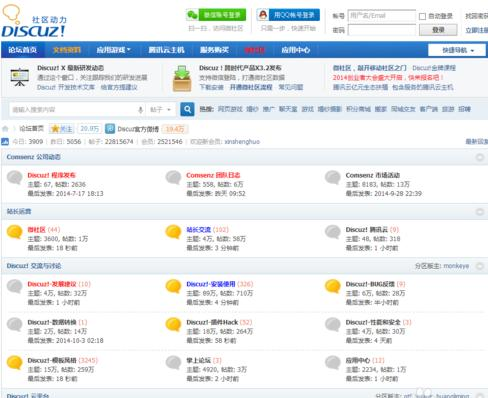The height and width of the screenshot is (398, 488).
Task: Open the Discuz官方微博 icon link
Action: point(110,129)
